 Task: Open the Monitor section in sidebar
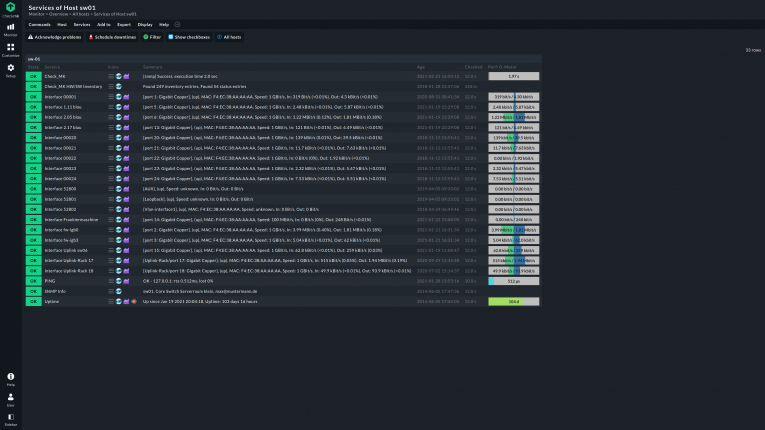[x=10, y=30]
